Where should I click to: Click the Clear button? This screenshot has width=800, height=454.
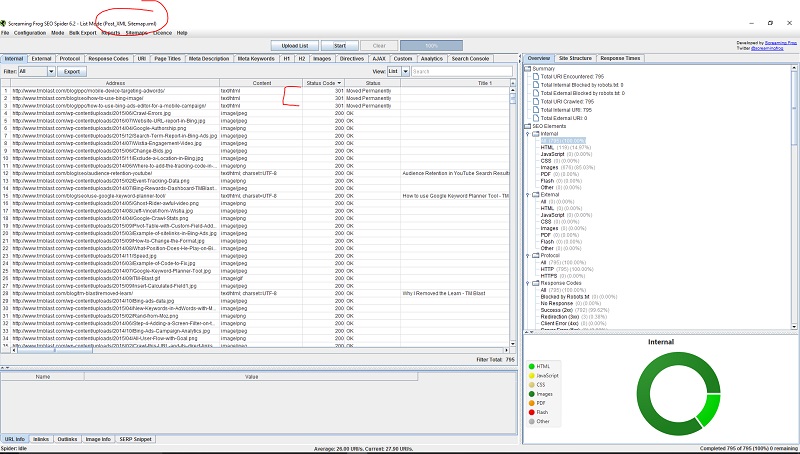379,45
